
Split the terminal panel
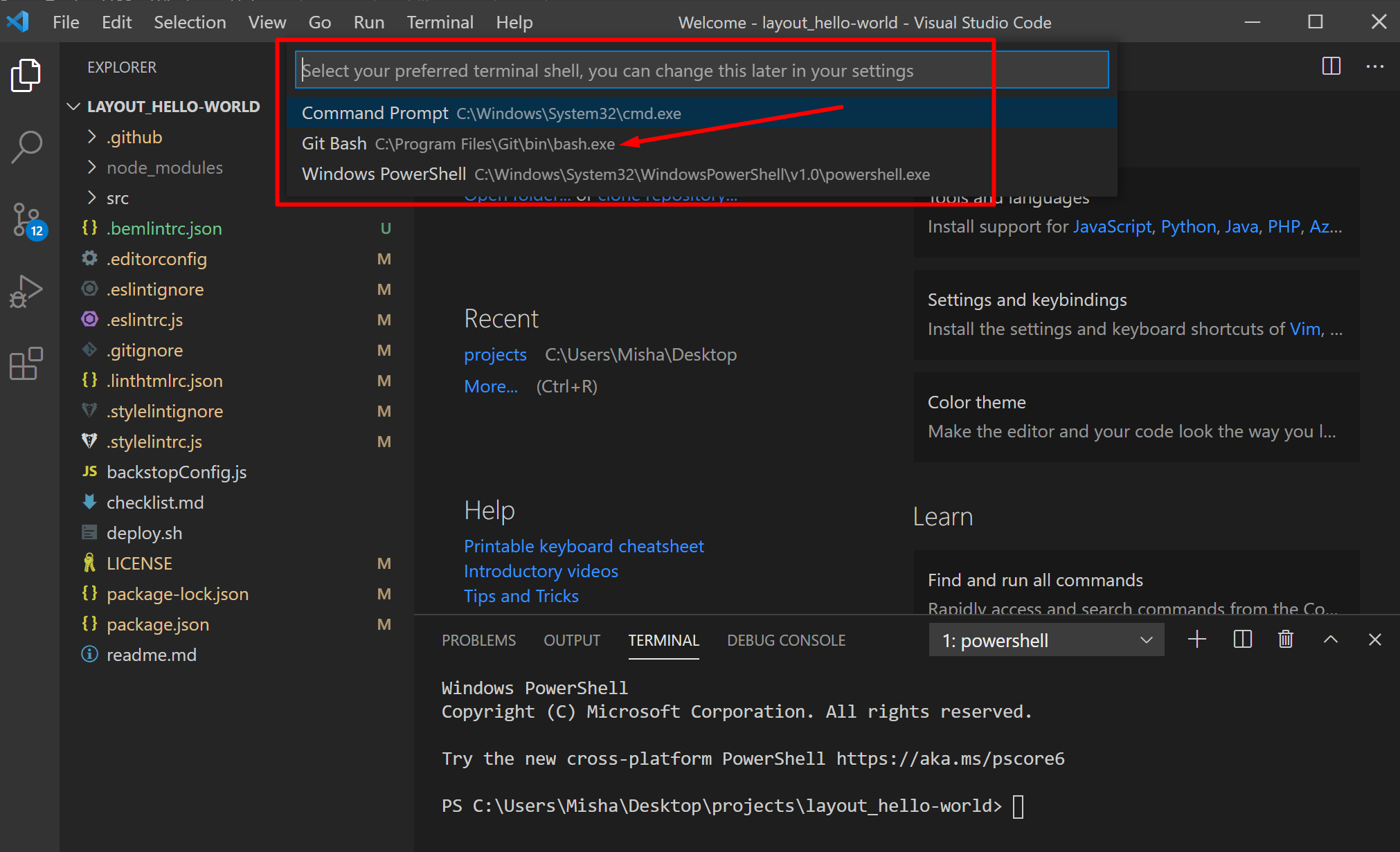pyautogui.click(x=1242, y=640)
